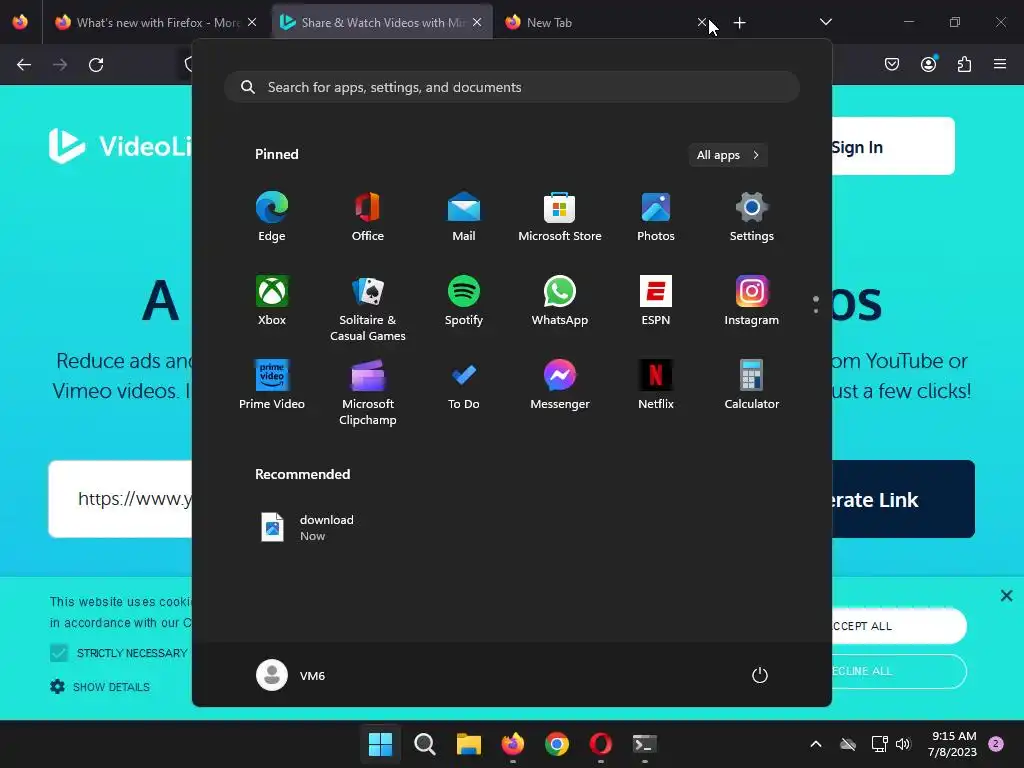
Task: Open Firefox View pinned button
Action: [20, 22]
